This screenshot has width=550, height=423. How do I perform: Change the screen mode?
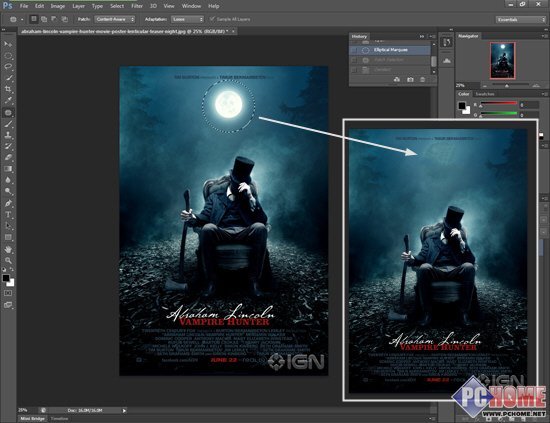tap(8, 305)
